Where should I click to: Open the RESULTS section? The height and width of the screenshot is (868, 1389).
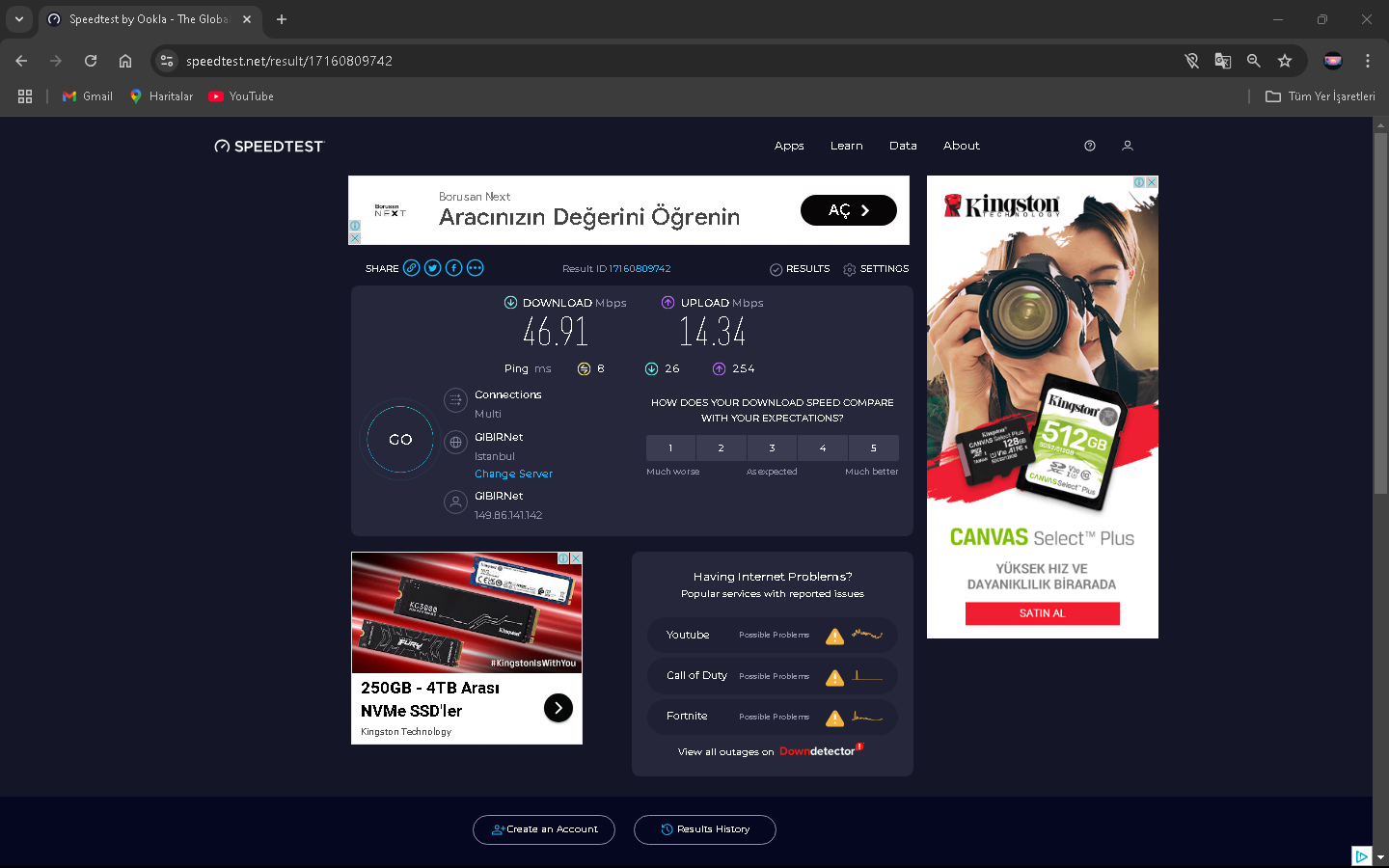pyautogui.click(x=801, y=269)
